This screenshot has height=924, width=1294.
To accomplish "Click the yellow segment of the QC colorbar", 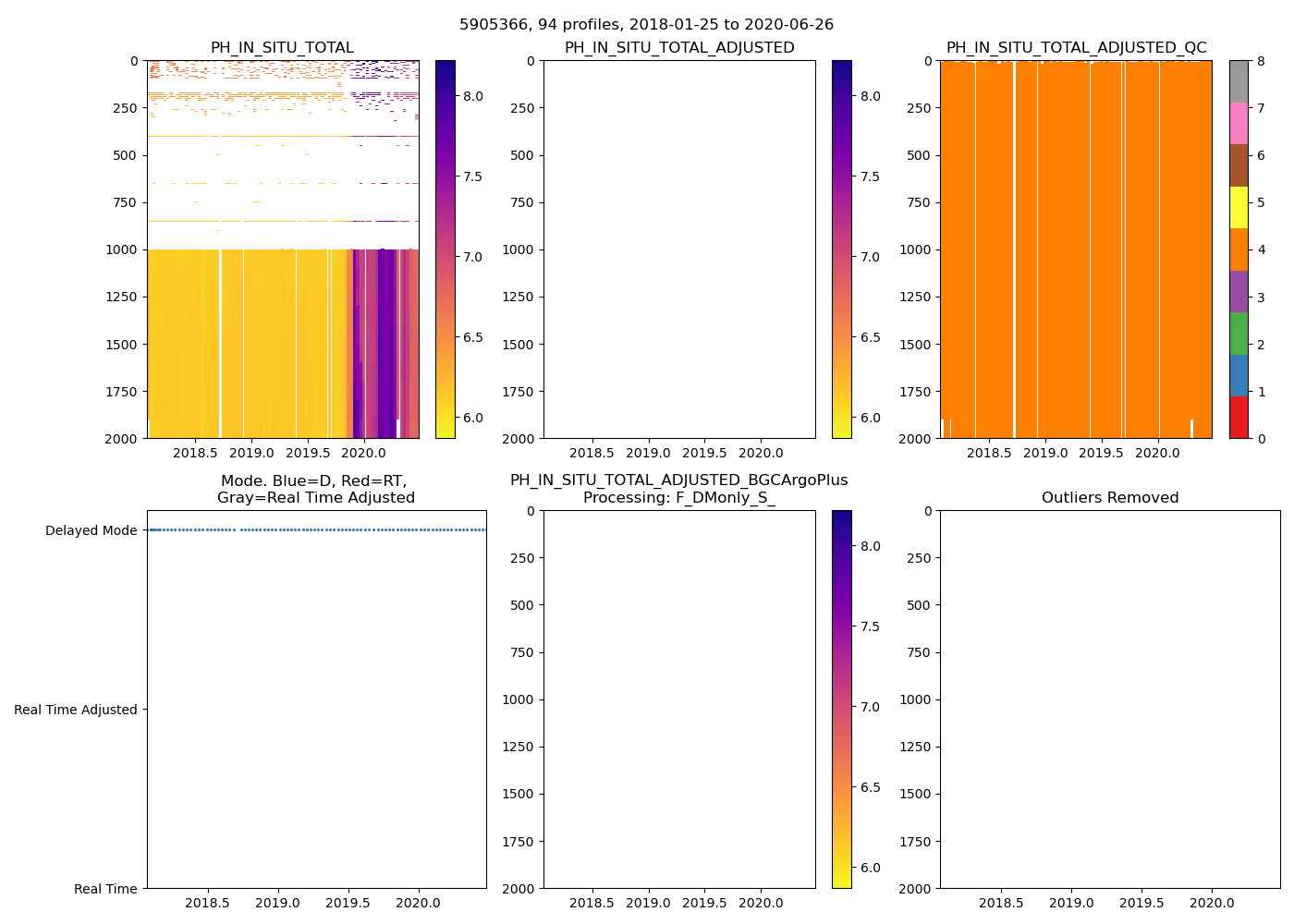I will 1239,207.
